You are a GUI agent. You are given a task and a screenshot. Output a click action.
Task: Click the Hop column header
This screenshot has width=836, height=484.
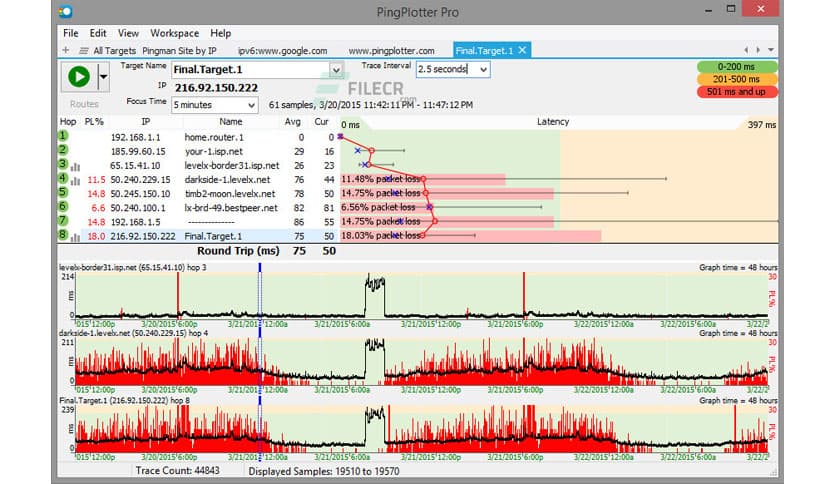point(68,122)
